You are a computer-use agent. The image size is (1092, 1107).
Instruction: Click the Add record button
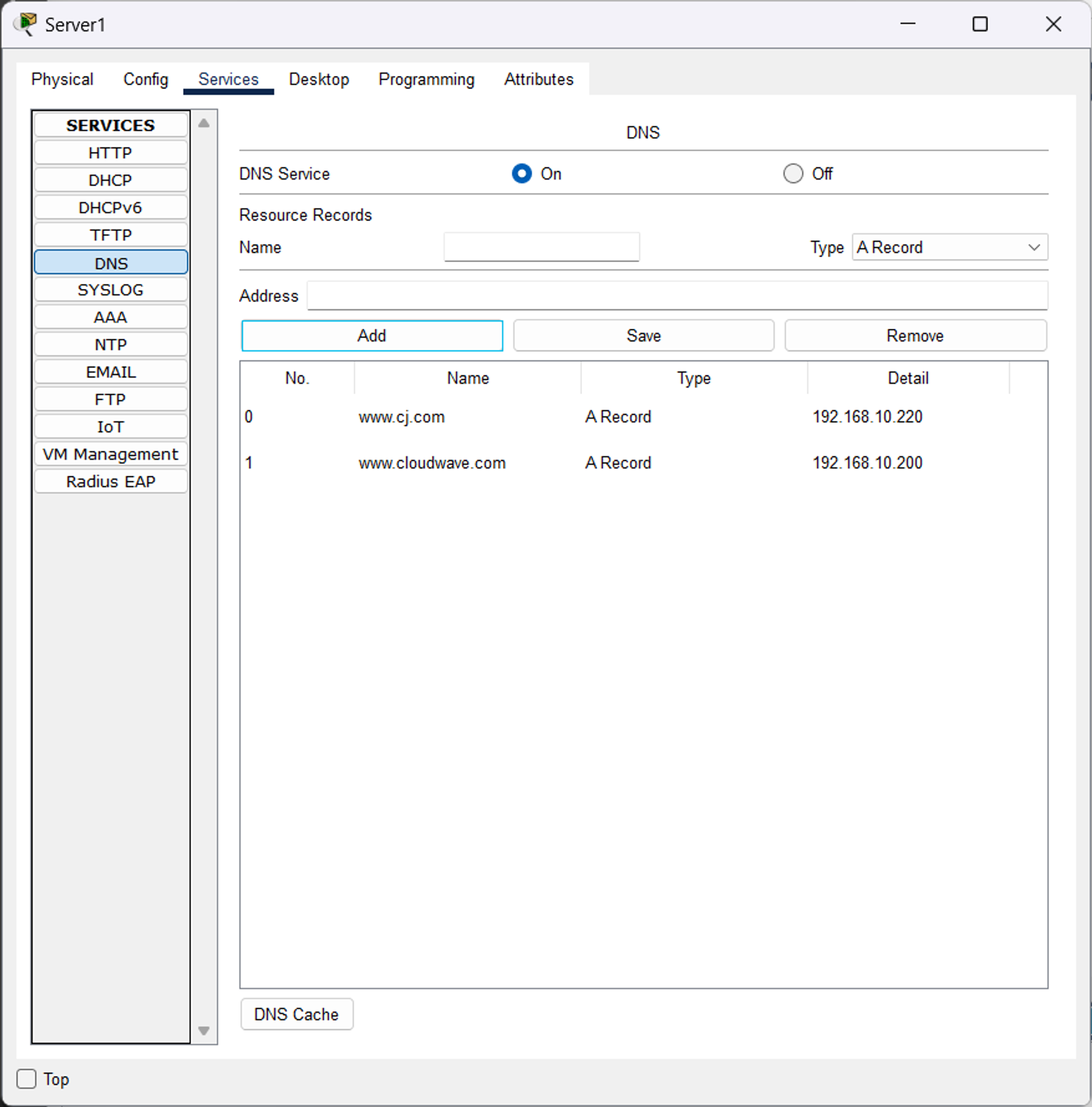(372, 336)
